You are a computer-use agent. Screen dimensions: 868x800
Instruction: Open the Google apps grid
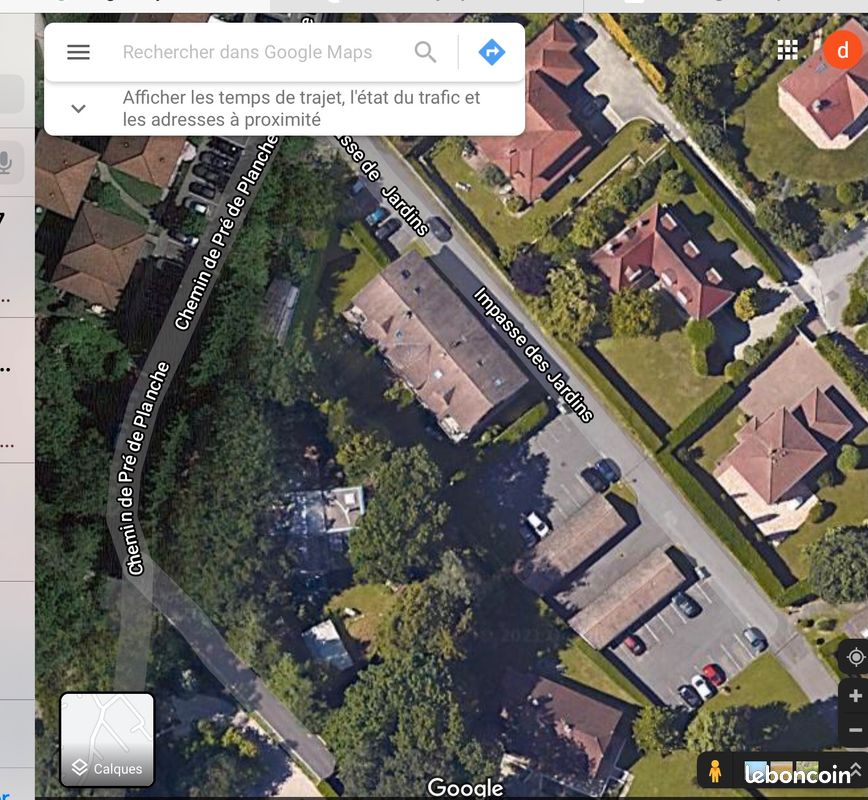(x=787, y=50)
